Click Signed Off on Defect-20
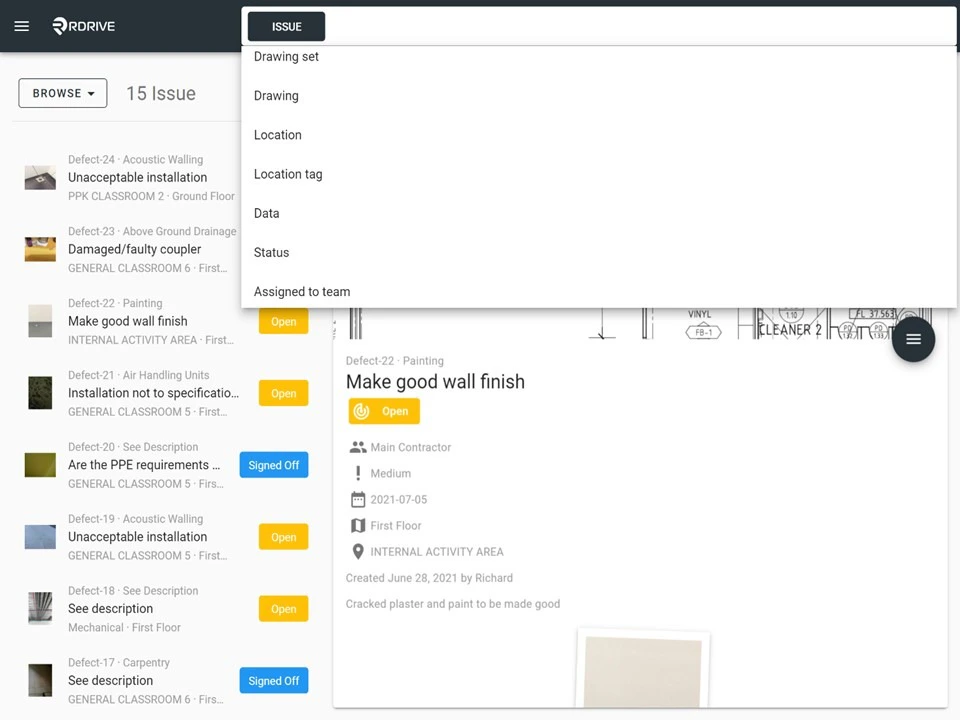The width and height of the screenshot is (960, 720). pyautogui.click(x=273, y=464)
